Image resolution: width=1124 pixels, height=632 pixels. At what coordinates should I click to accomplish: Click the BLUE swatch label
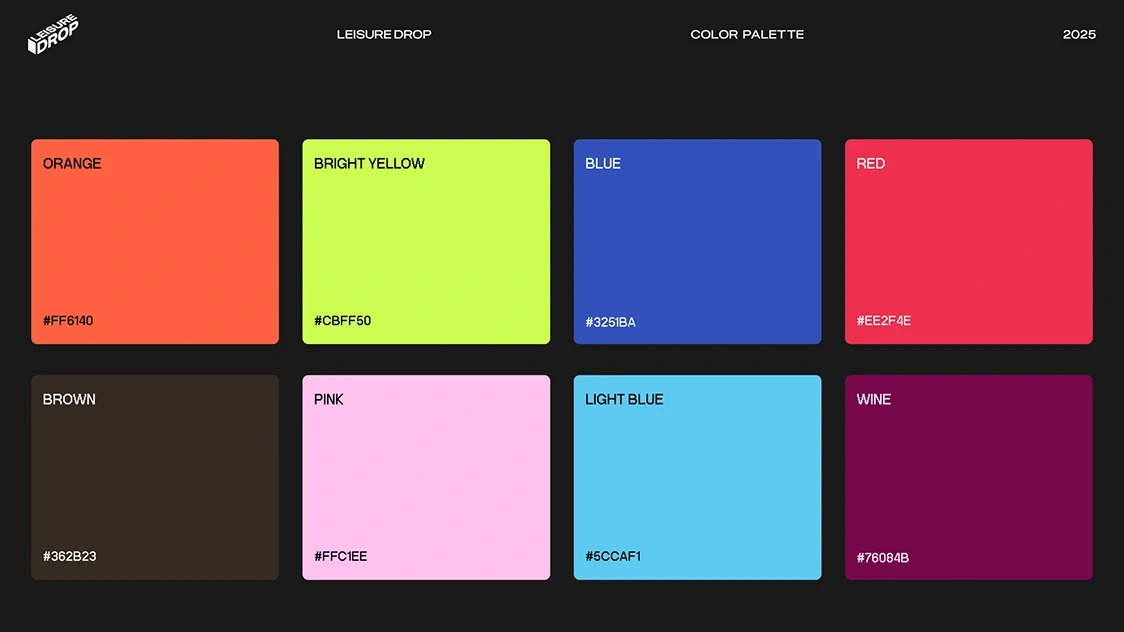tap(603, 163)
